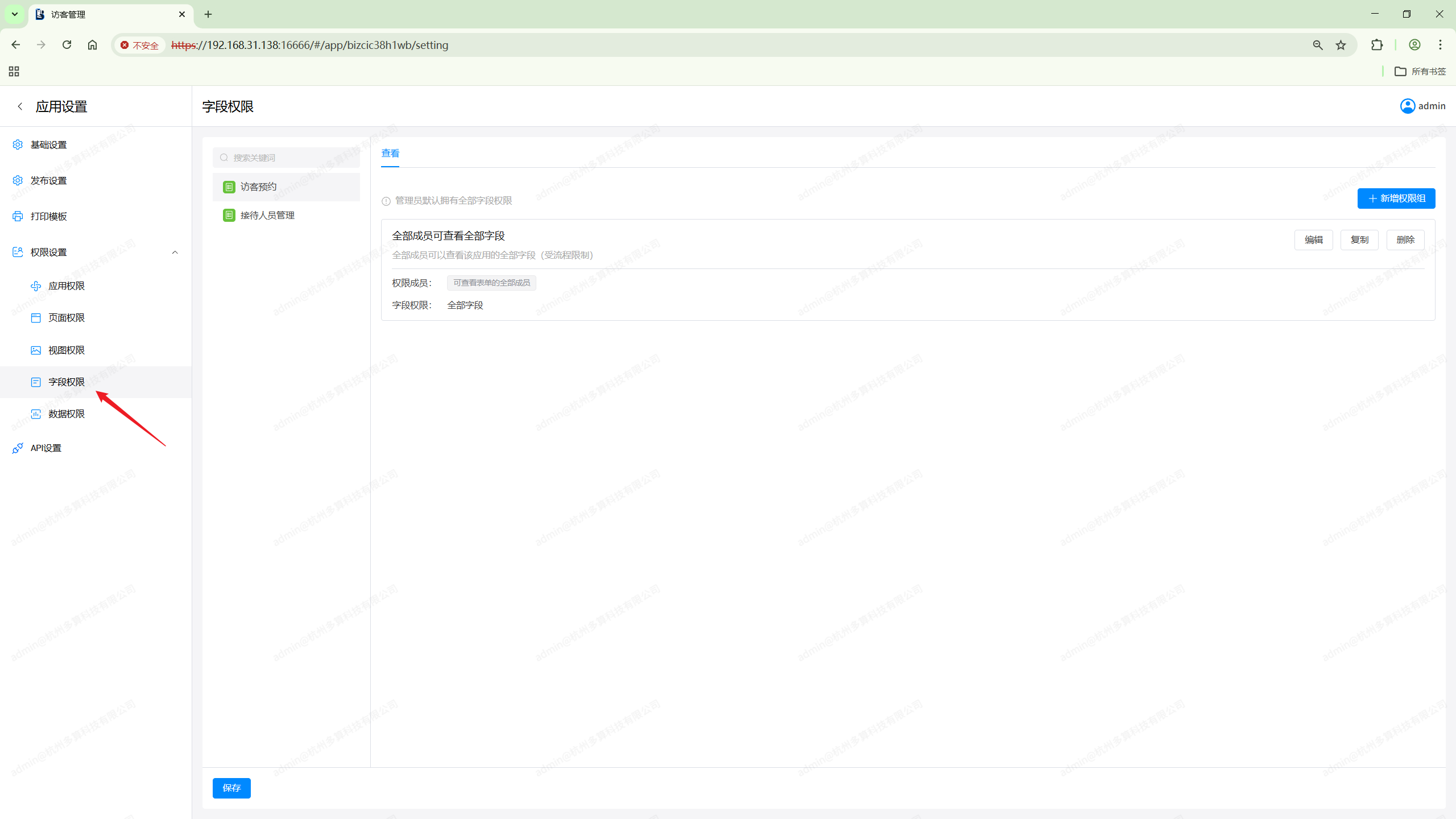The width and height of the screenshot is (1456, 819).
Task: Click the admin user avatar icon
Action: click(1407, 106)
